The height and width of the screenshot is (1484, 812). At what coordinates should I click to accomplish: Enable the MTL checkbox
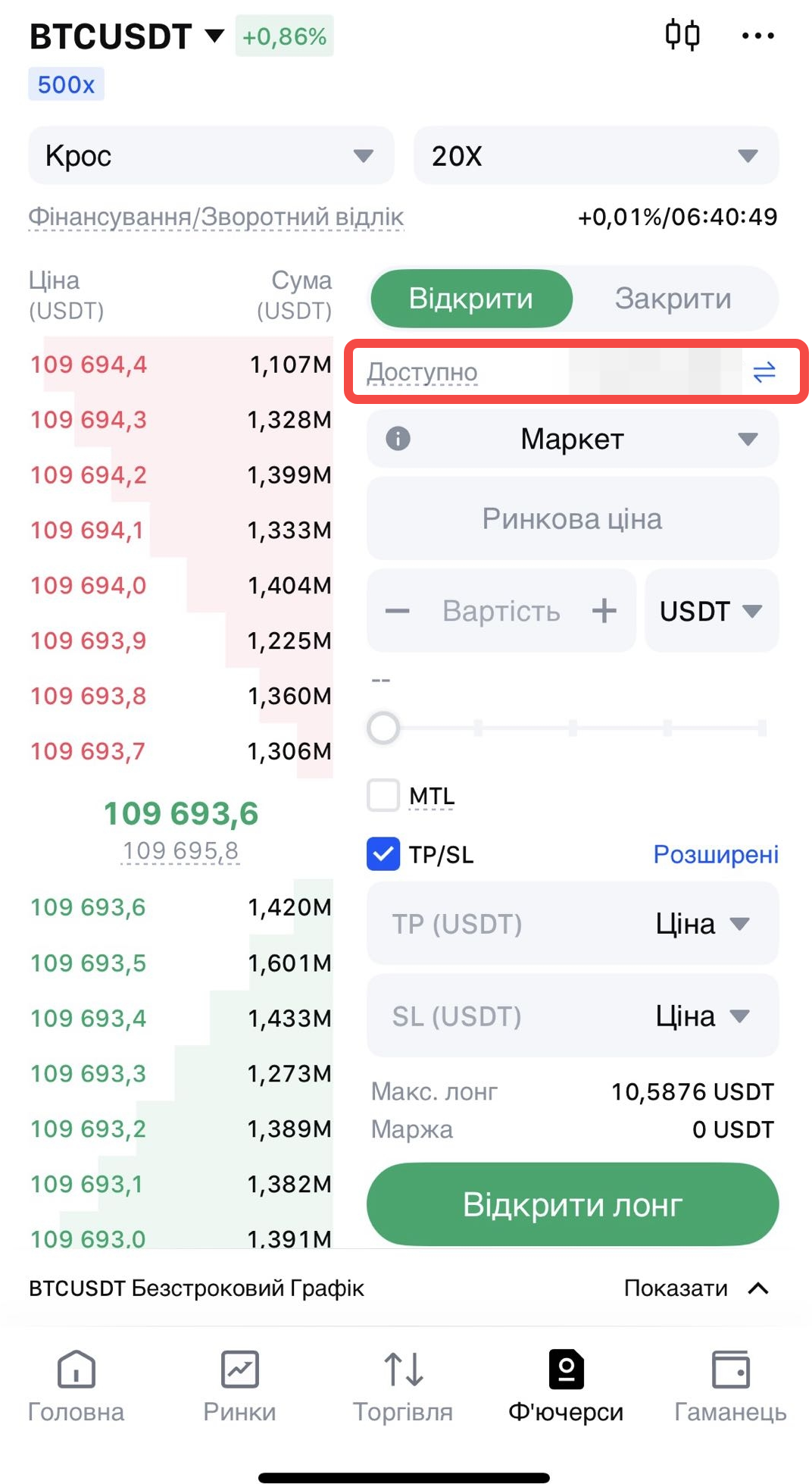point(383,796)
